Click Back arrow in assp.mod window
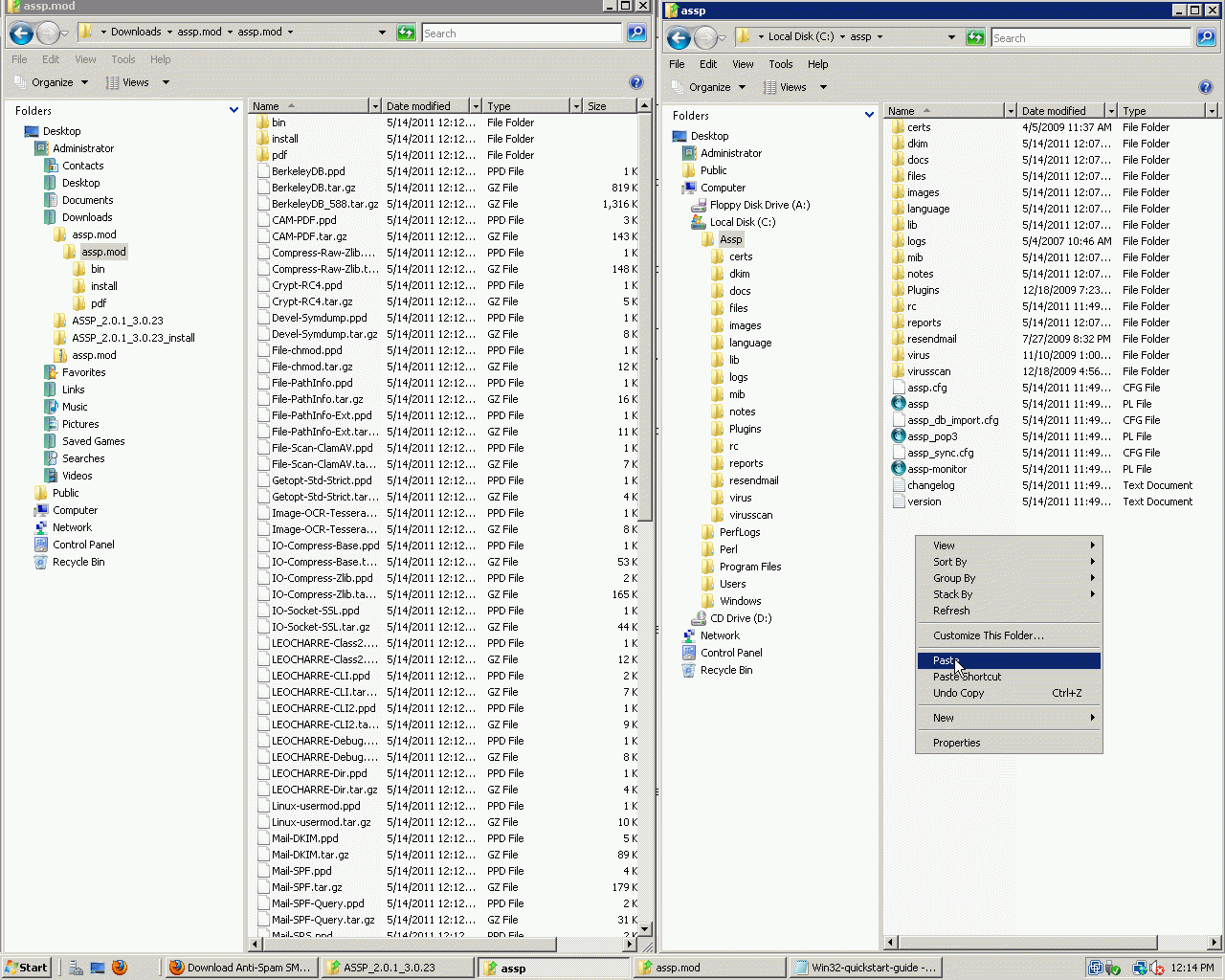The image size is (1225, 980). (21, 33)
